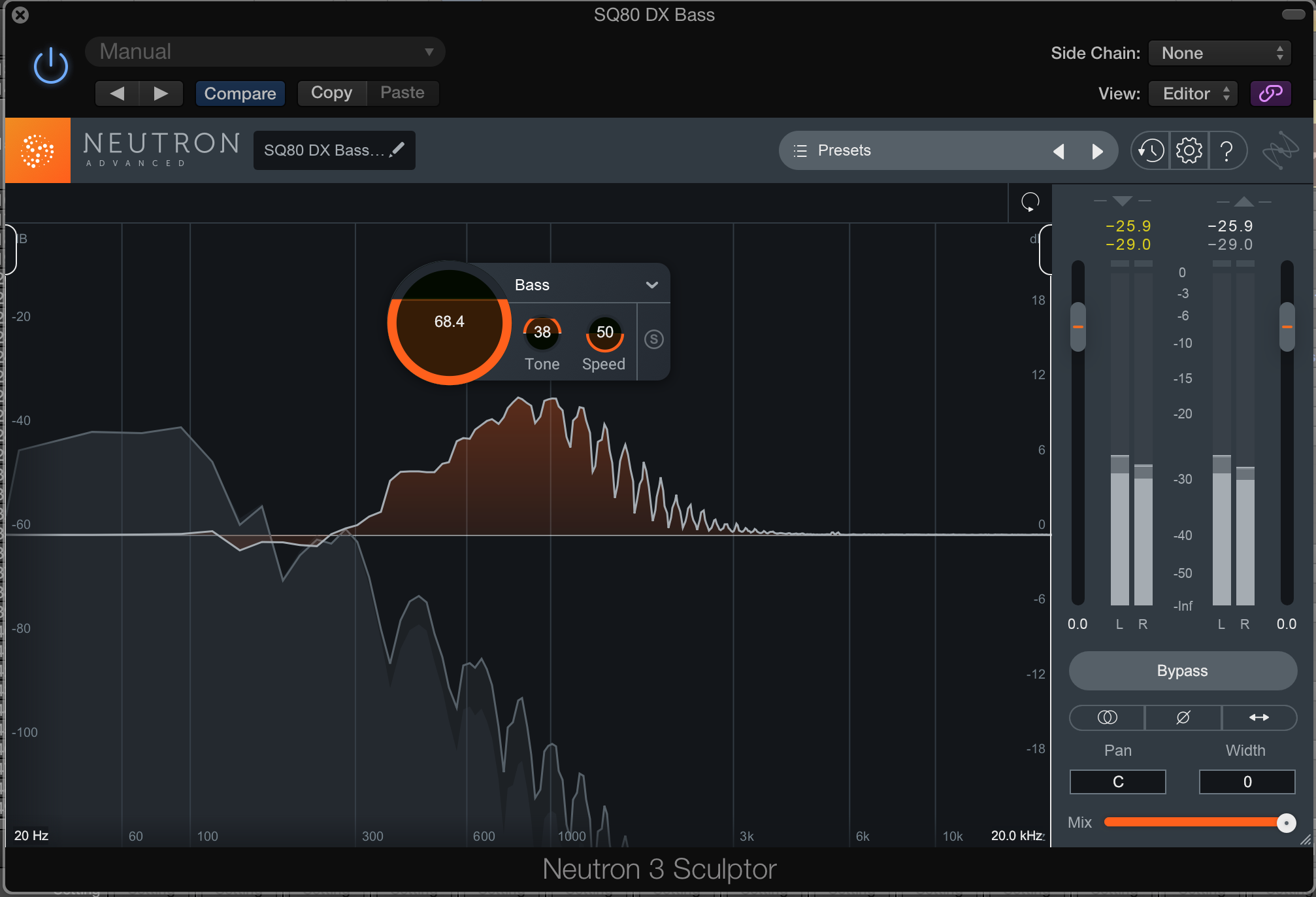Click the pencil icon to rename preset
The height and width of the screenshot is (897, 1316).
click(397, 150)
